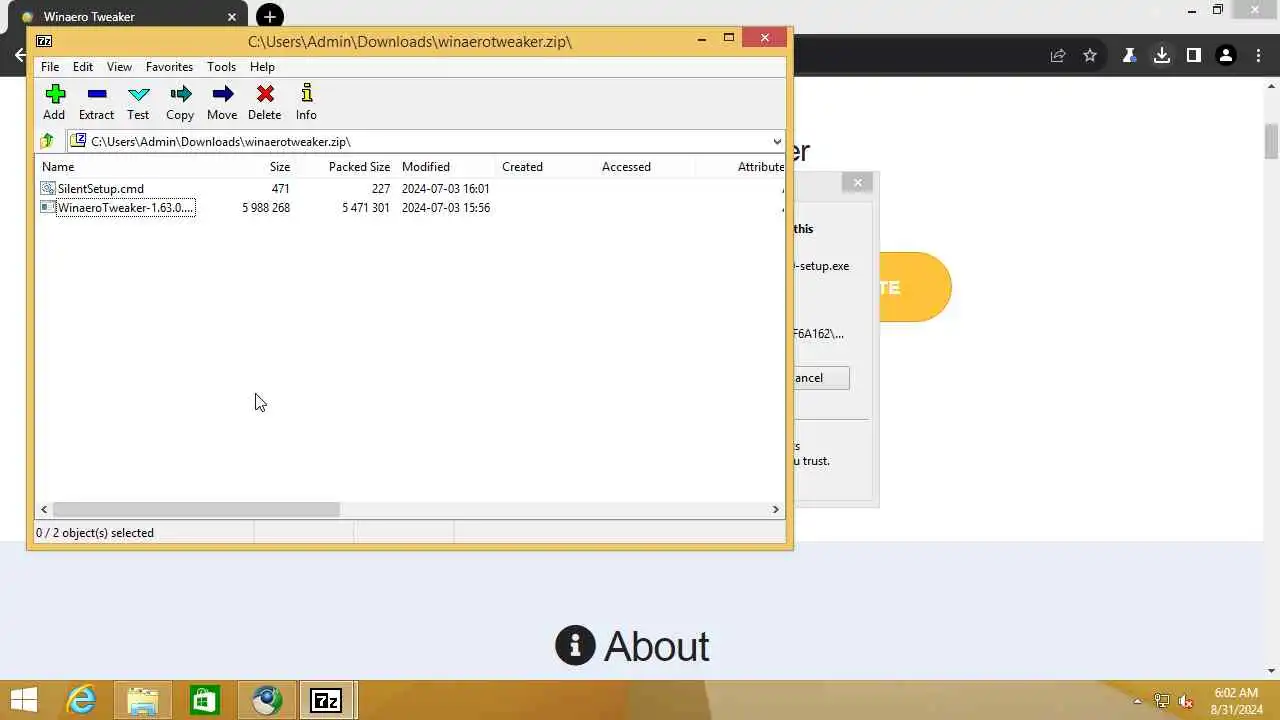Click About heading info icon on webpage
Screen dimensions: 1280x720
(575, 646)
